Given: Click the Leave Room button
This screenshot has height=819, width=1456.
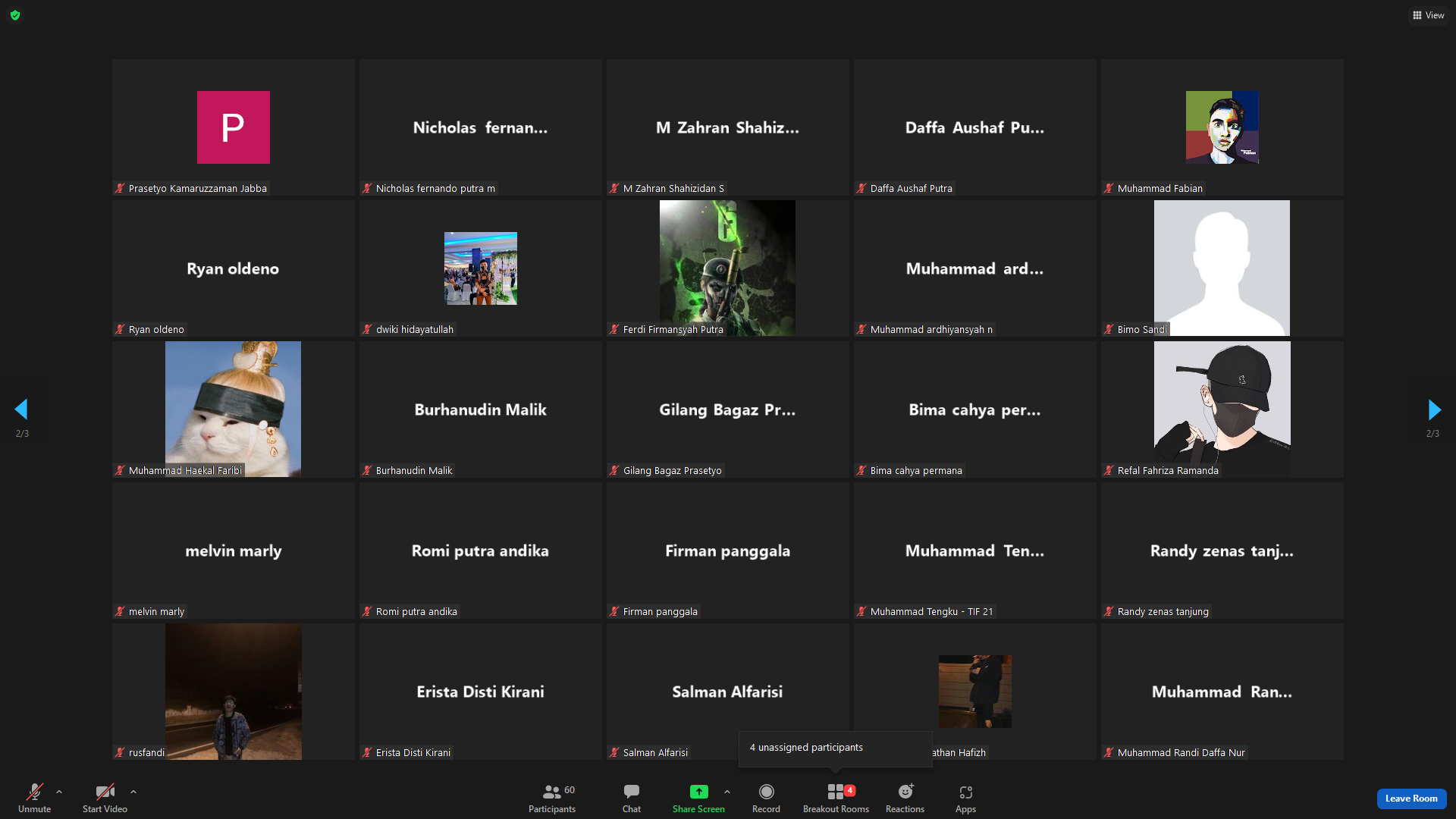Looking at the screenshot, I should pyautogui.click(x=1411, y=799).
